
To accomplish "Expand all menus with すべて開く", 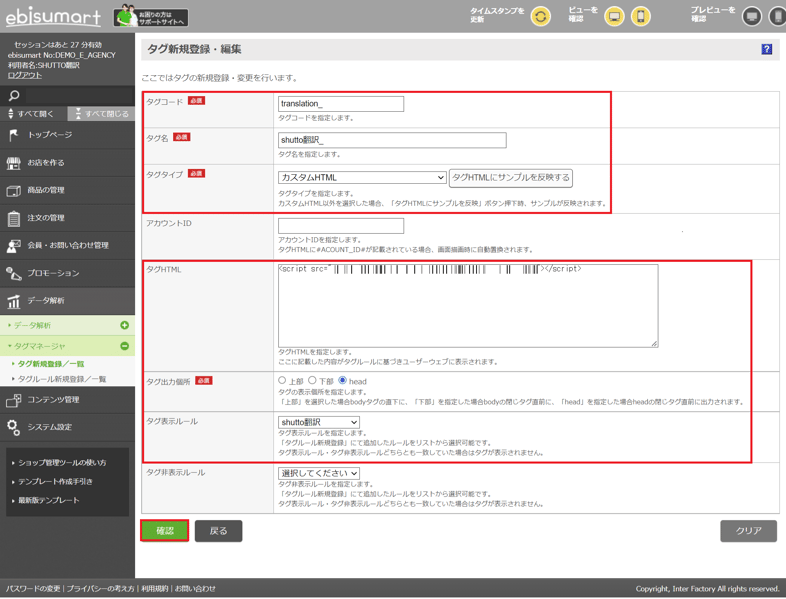I will pyautogui.click(x=34, y=114).
